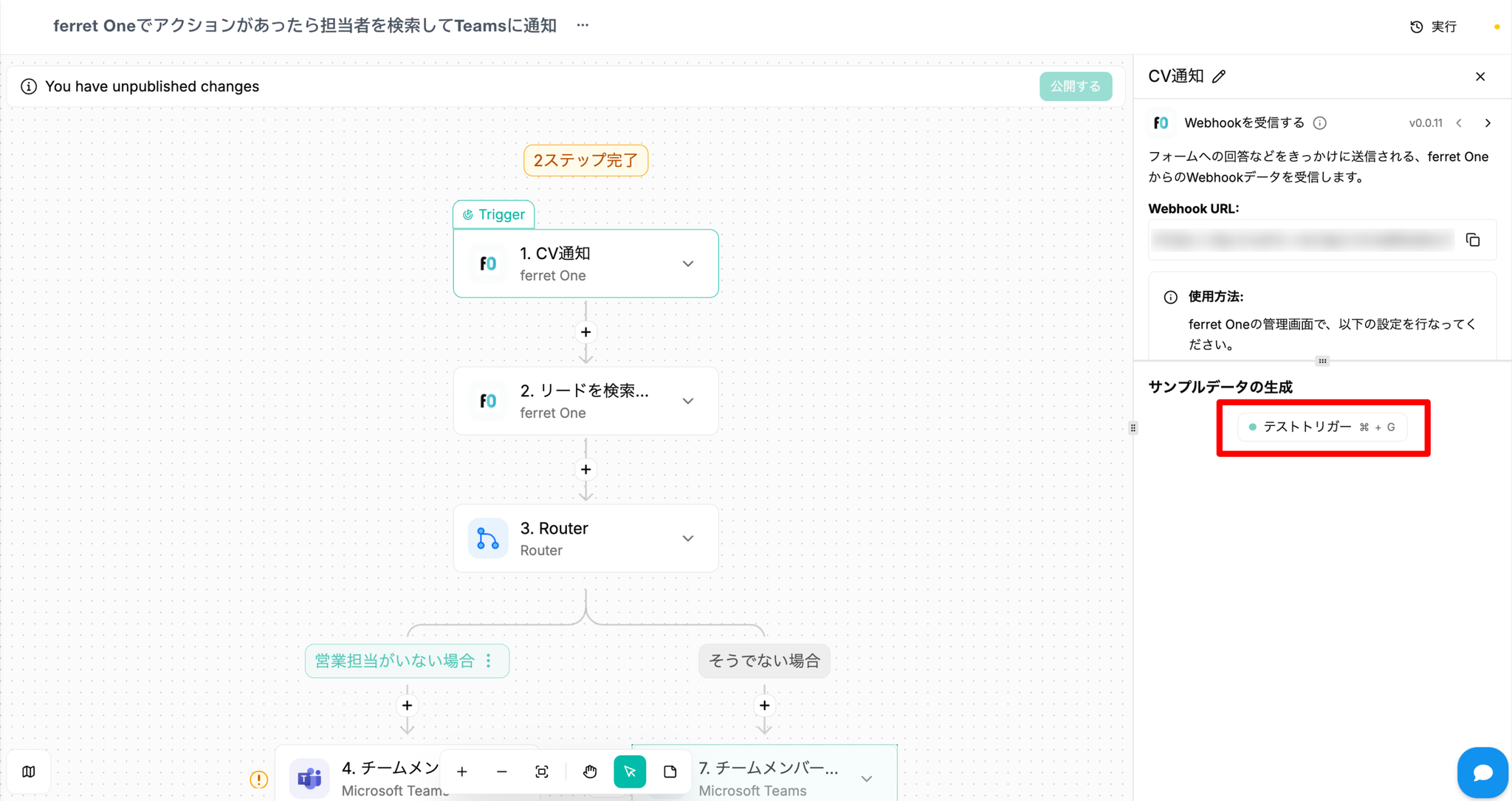Image resolution: width=1512 pixels, height=801 pixels.
Task: Open the chat support bubble
Action: pyautogui.click(x=1482, y=772)
